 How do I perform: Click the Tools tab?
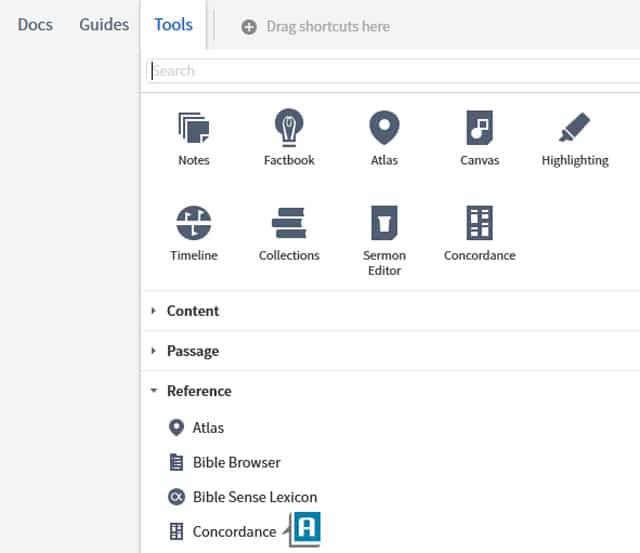(173, 25)
